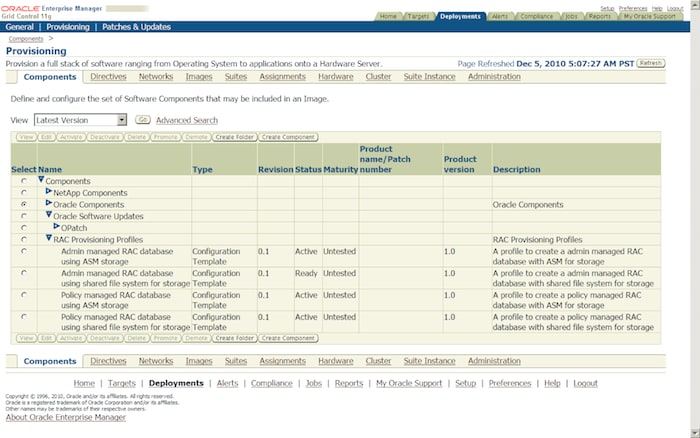Click bottom Create Folder button
This screenshot has height=438, width=700.
pyautogui.click(x=235, y=338)
